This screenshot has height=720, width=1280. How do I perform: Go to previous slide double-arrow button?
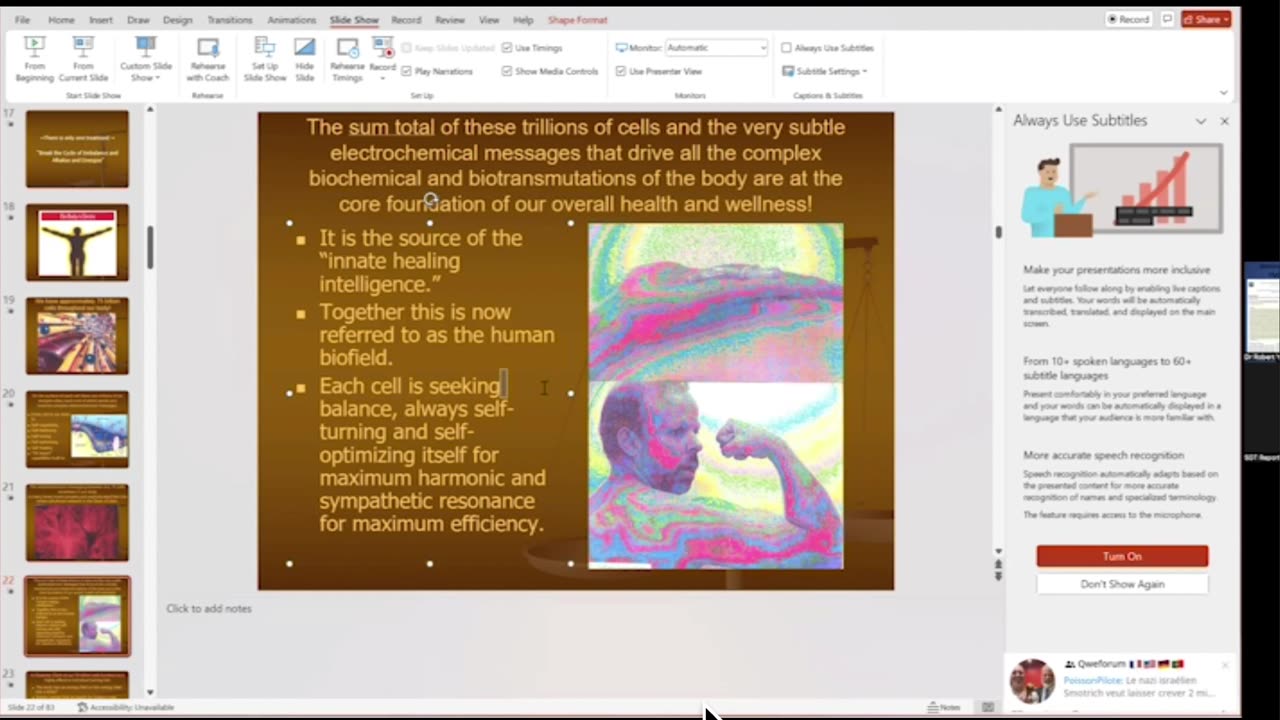pyautogui.click(x=998, y=565)
